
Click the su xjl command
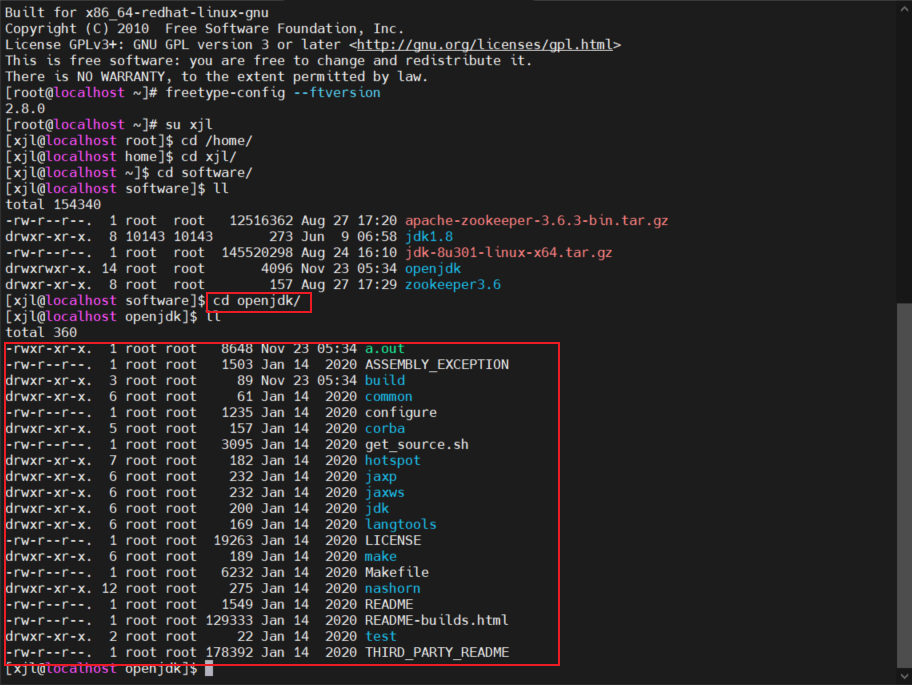coord(189,125)
